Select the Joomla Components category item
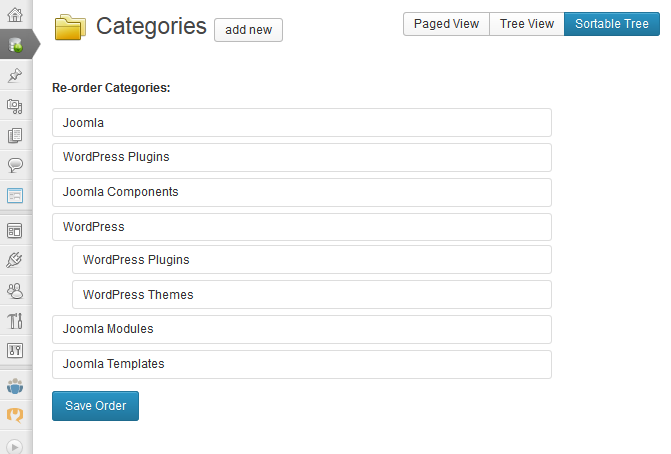671x454 pixels. (x=302, y=193)
